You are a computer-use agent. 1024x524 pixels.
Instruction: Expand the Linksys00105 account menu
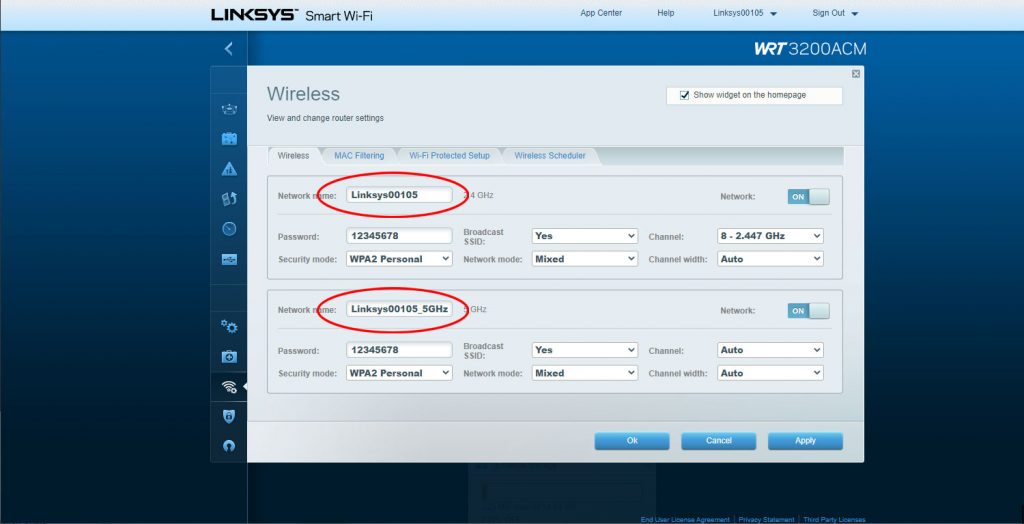click(744, 13)
